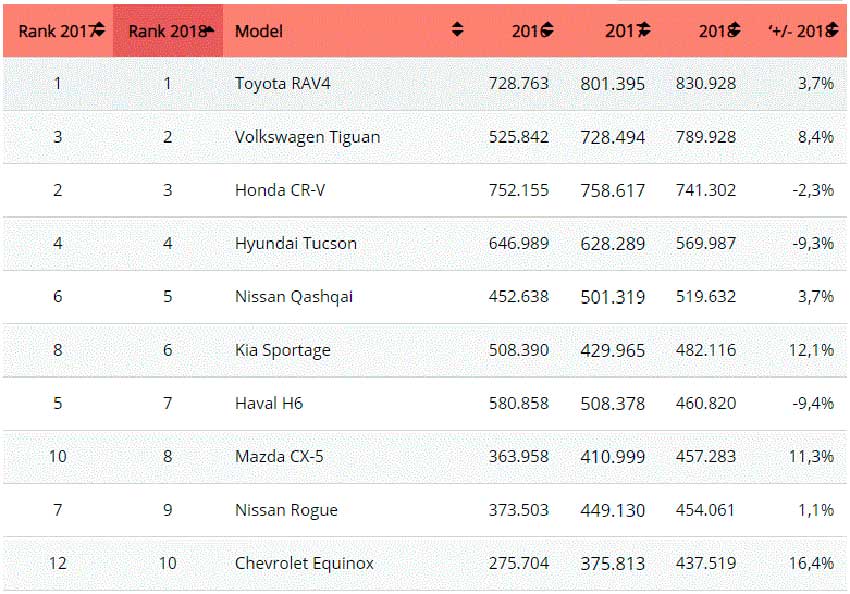Click the -9,4% change for Haval H6
Screen dimensions: 850x594
(813, 403)
